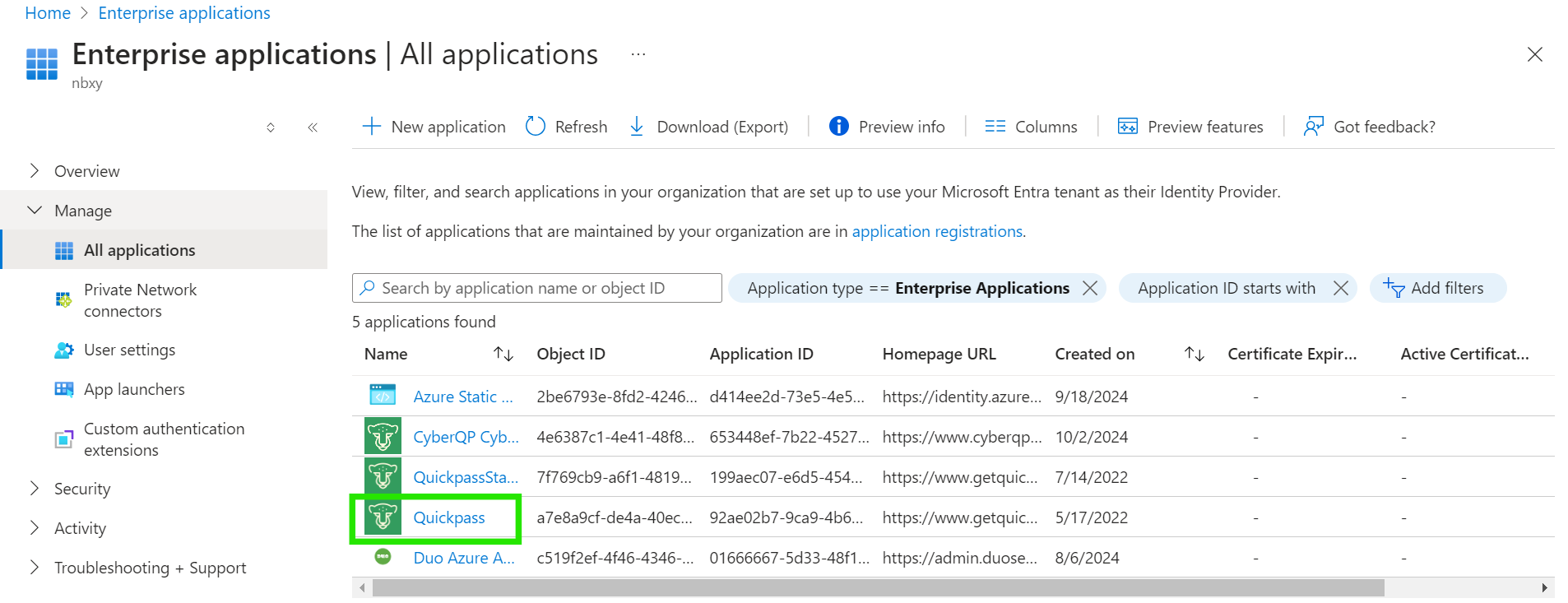The height and width of the screenshot is (603, 1568).
Task: Remove the Application type filter with its X
Action: click(1090, 288)
